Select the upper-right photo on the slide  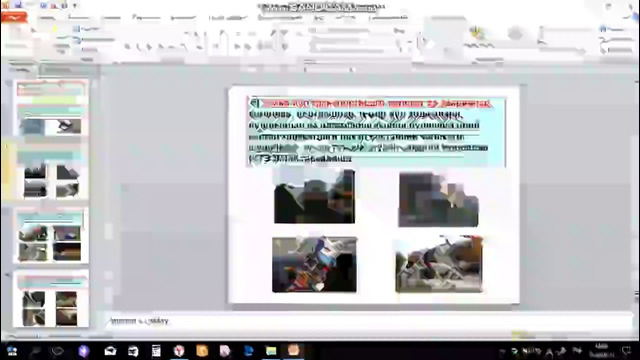click(438, 199)
